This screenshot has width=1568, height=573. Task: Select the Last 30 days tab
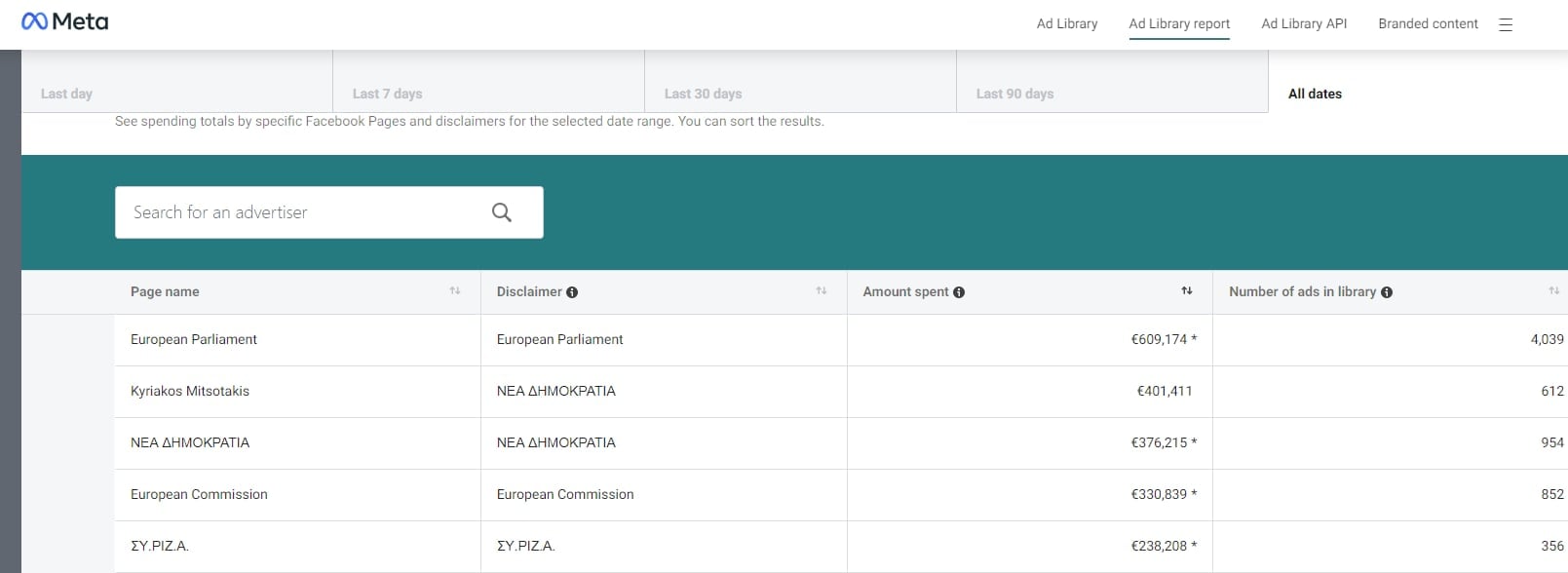[801, 82]
